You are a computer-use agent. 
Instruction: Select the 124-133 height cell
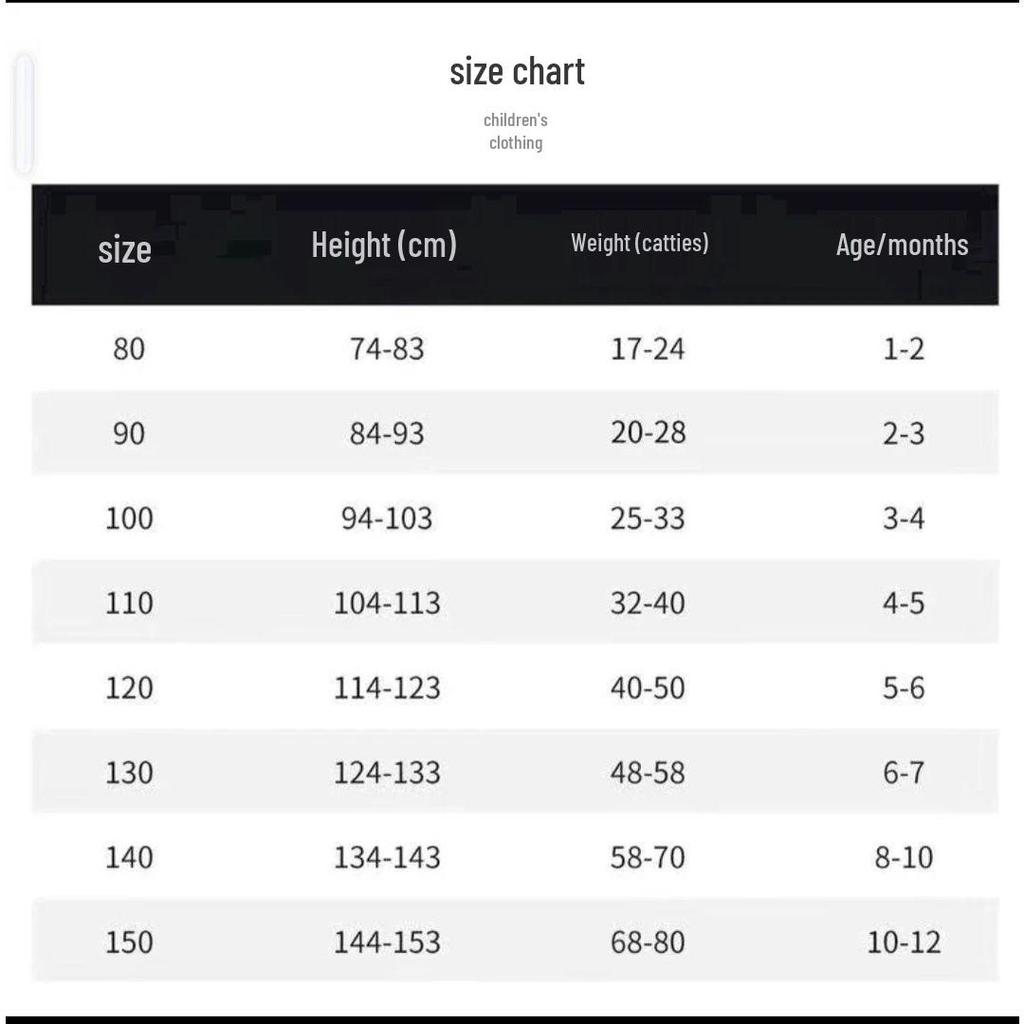pyautogui.click(x=387, y=773)
